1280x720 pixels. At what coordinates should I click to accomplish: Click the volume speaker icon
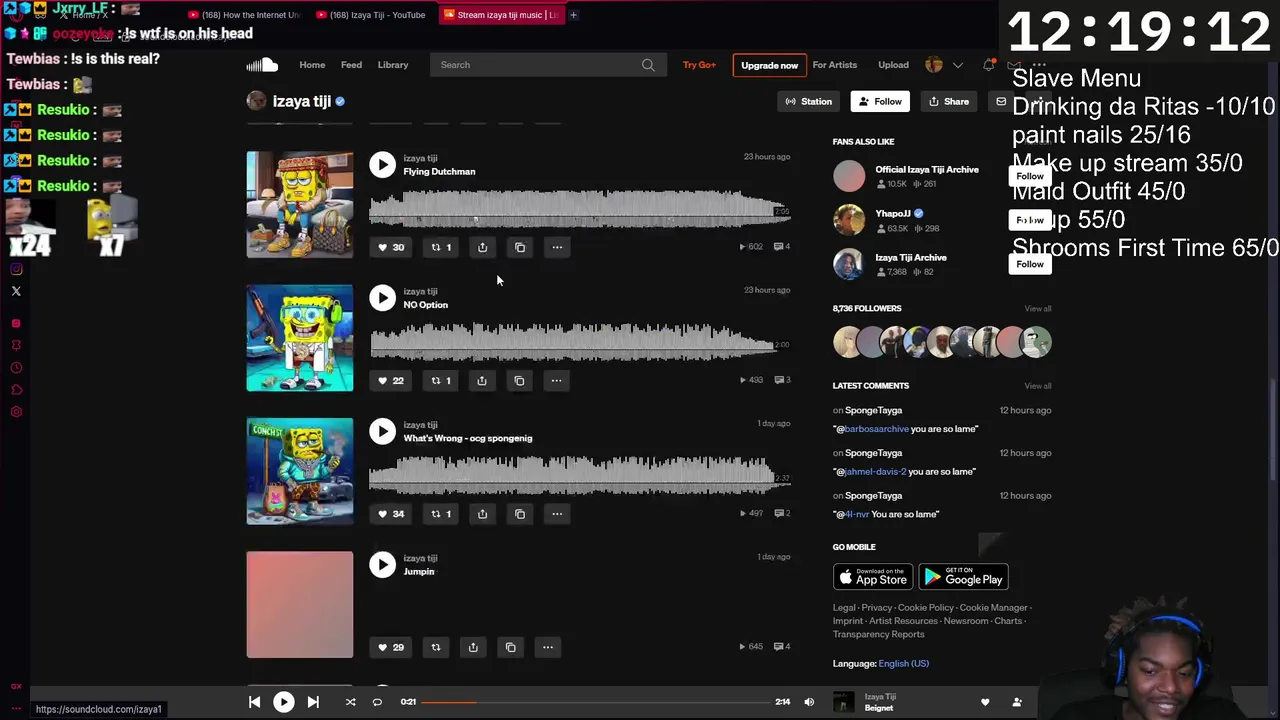(809, 702)
